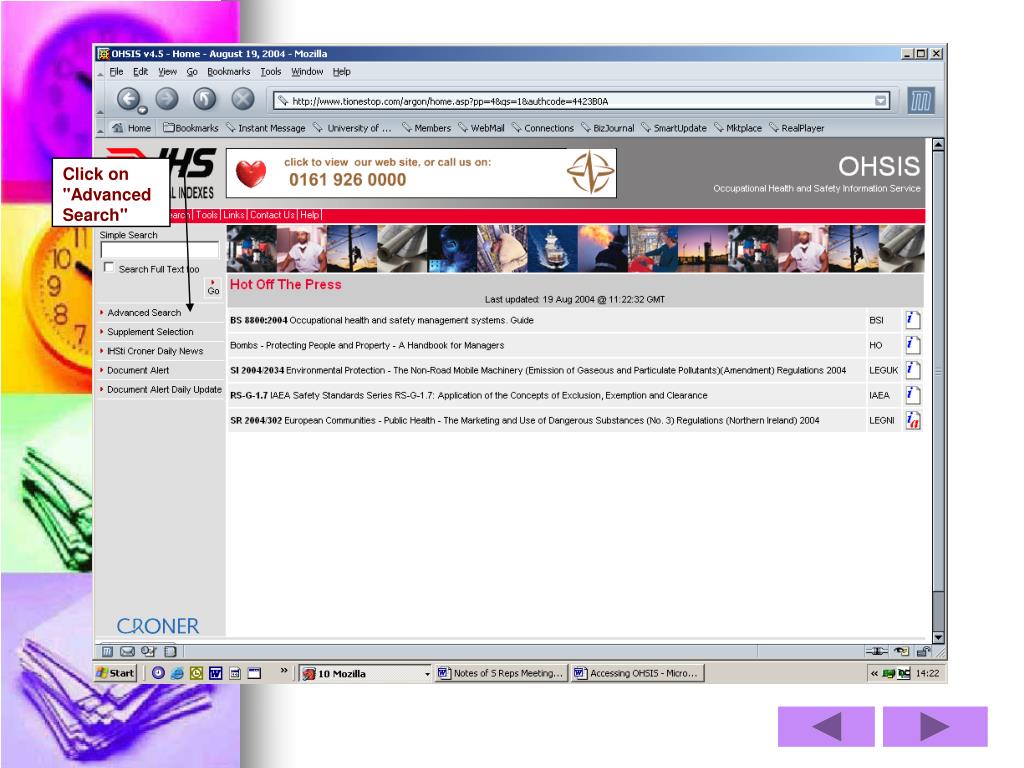Click Navigator icon in status bar
The height and width of the screenshot is (768, 1024).
108,651
